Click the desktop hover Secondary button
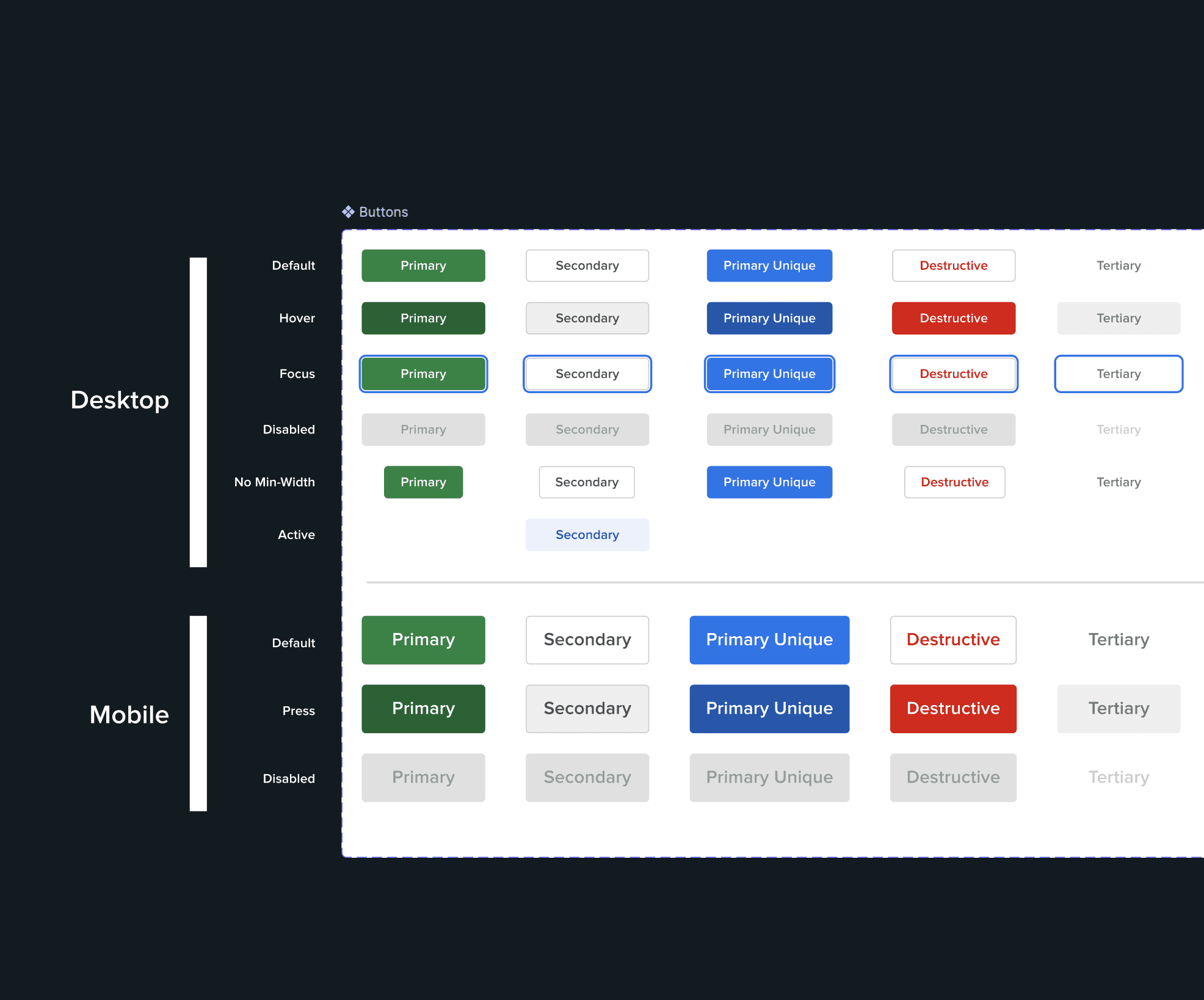 point(587,318)
